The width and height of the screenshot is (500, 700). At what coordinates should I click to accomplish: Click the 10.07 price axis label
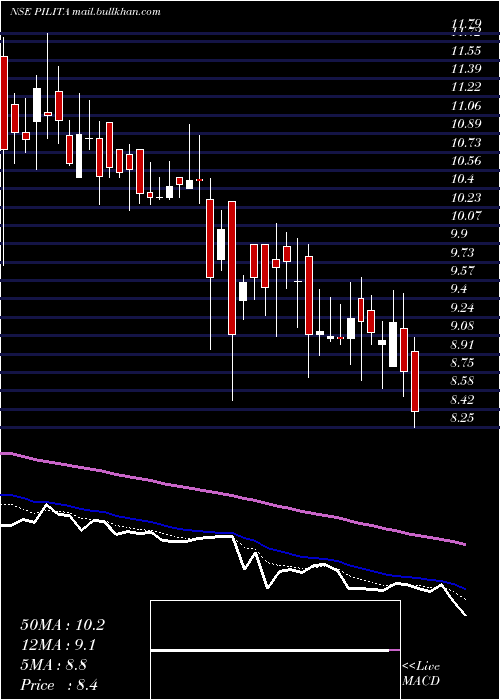point(466,216)
